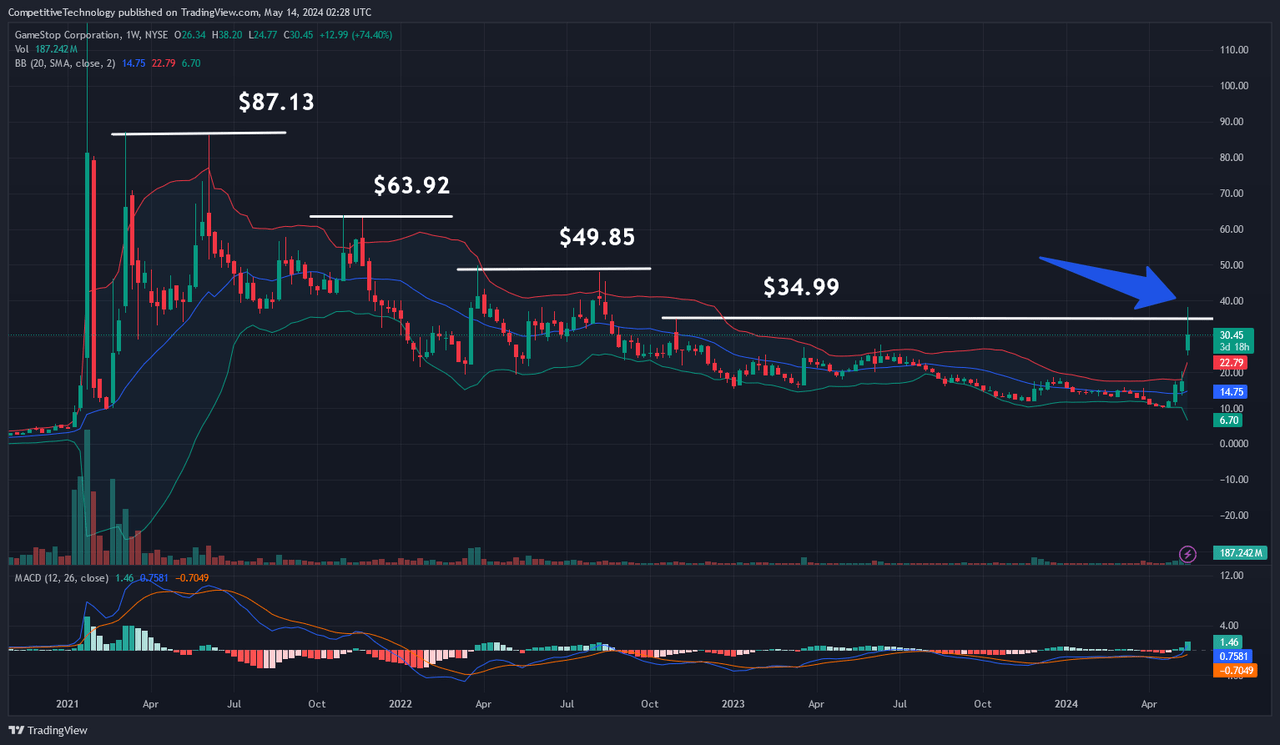Click the blue 14.75 basis axis label
The height and width of the screenshot is (745, 1280).
[1229, 393]
